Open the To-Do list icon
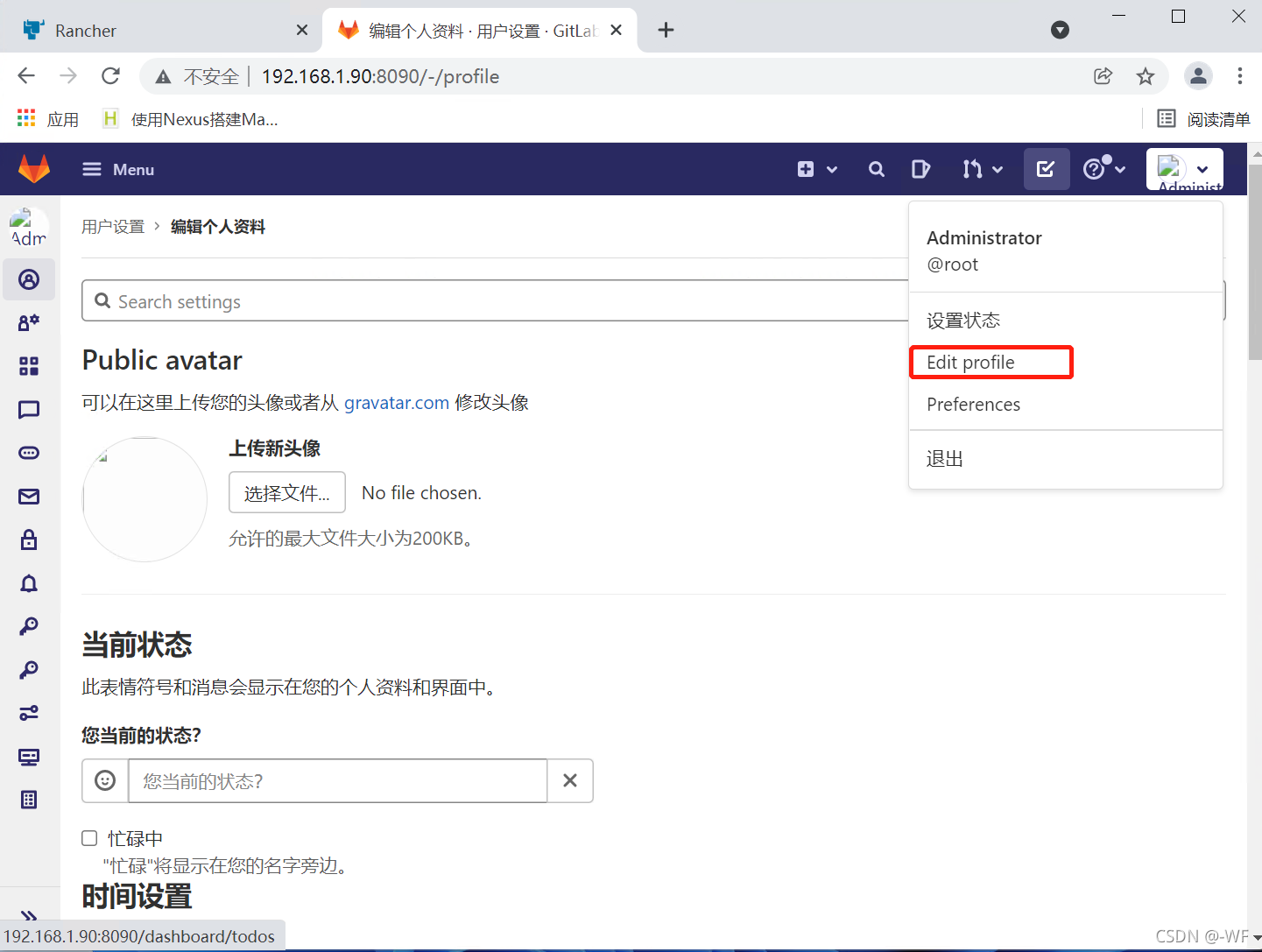The height and width of the screenshot is (952, 1262). 1046,169
